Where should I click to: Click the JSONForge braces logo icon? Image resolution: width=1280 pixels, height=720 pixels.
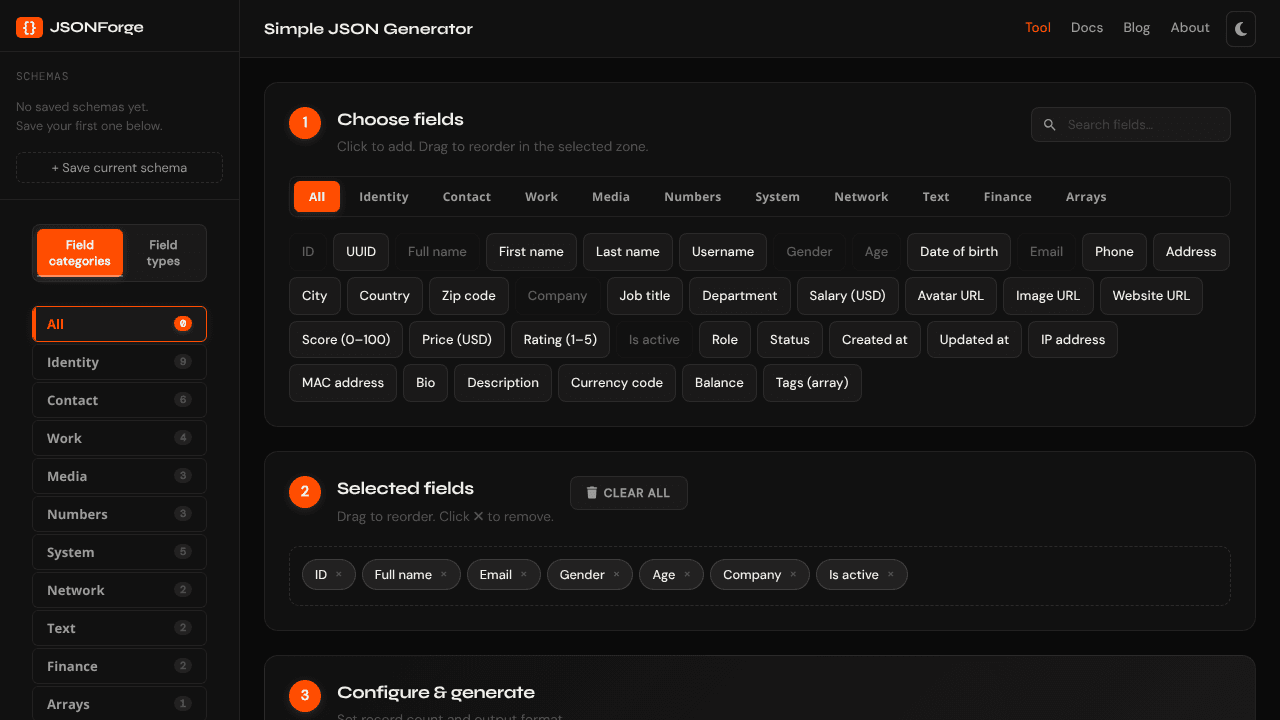coord(29,28)
